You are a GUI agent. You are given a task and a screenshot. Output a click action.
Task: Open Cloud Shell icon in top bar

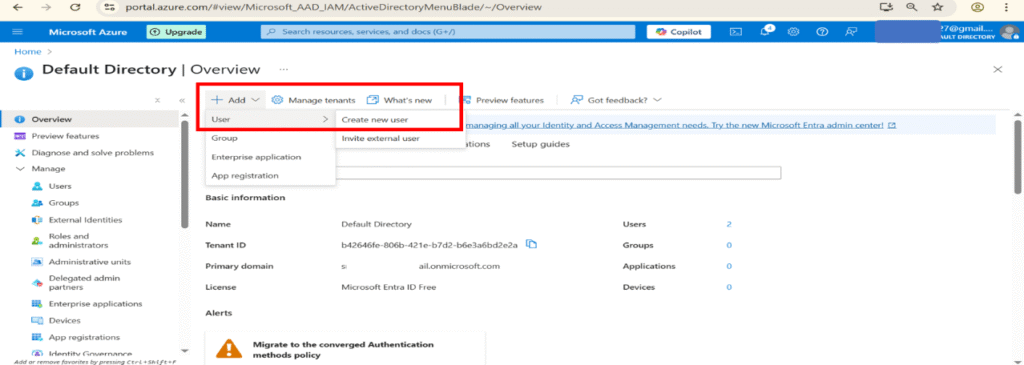coord(736,32)
